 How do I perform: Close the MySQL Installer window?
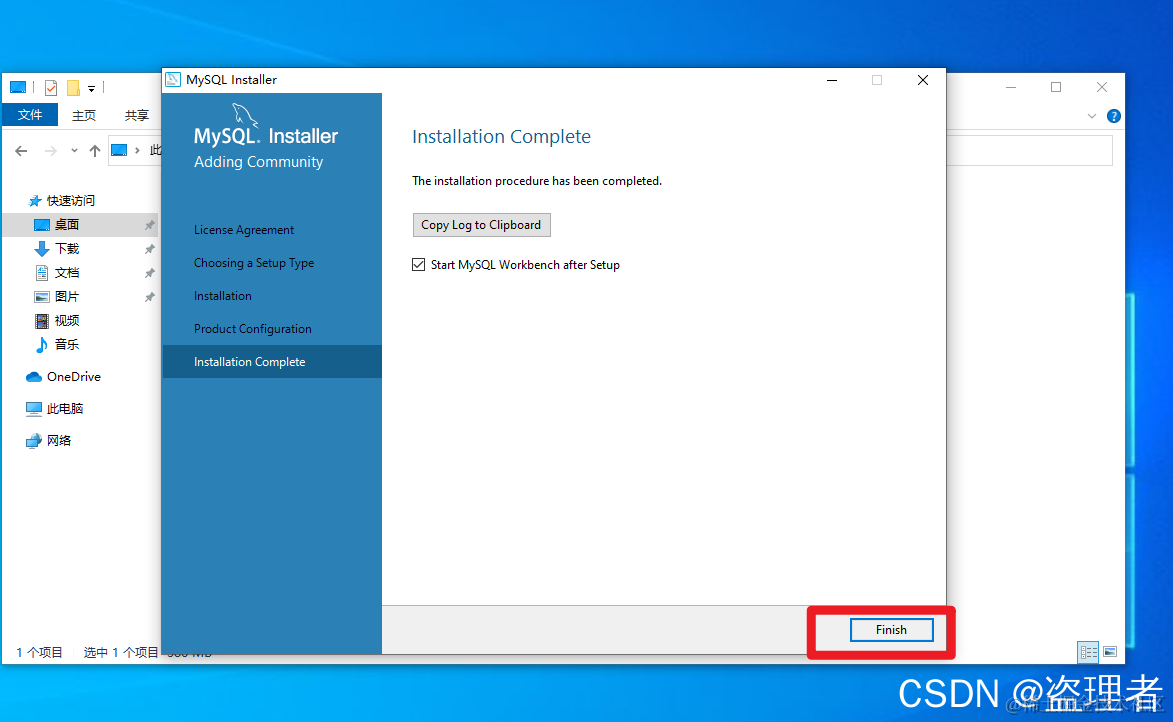click(923, 80)
